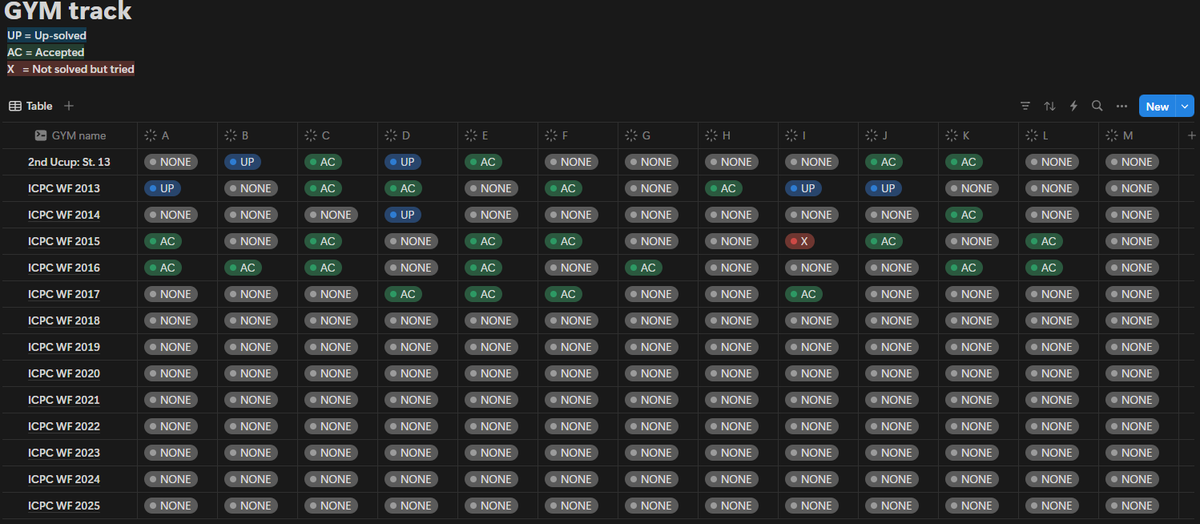The height and width of the screenshot is (524, 1200).
Task: Open the AC status in ICPC WF 2016 column B
Action: (244, 267)
